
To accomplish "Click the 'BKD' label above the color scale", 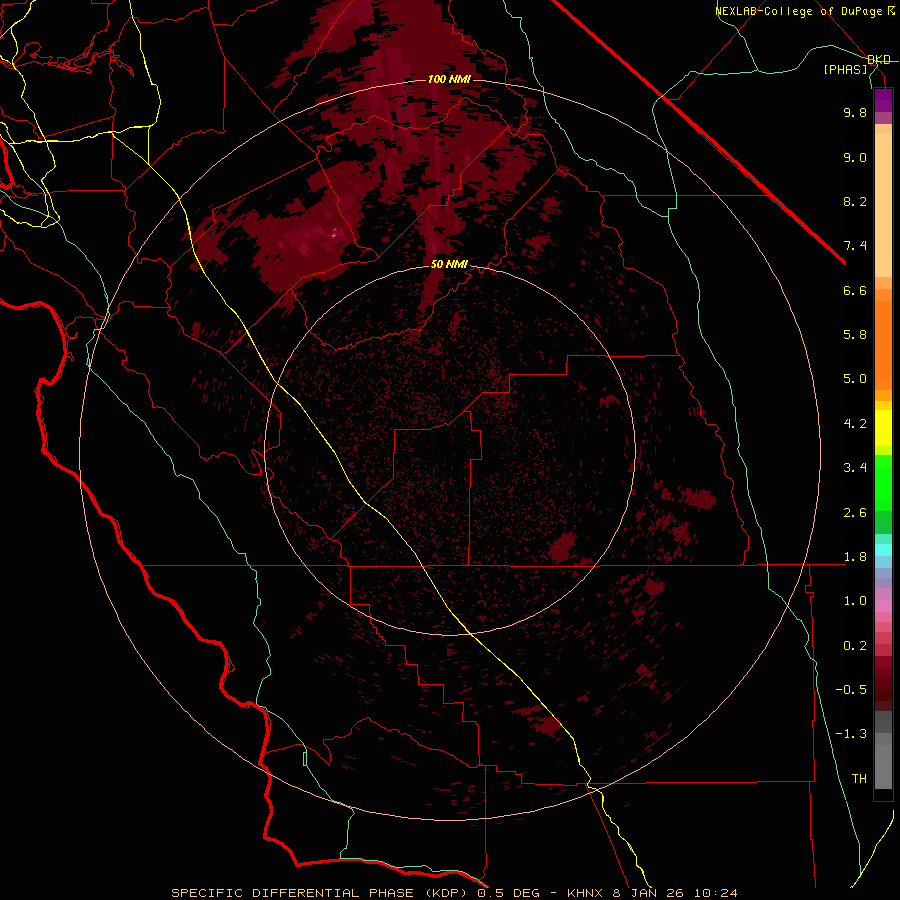I will tap(879, 60).
